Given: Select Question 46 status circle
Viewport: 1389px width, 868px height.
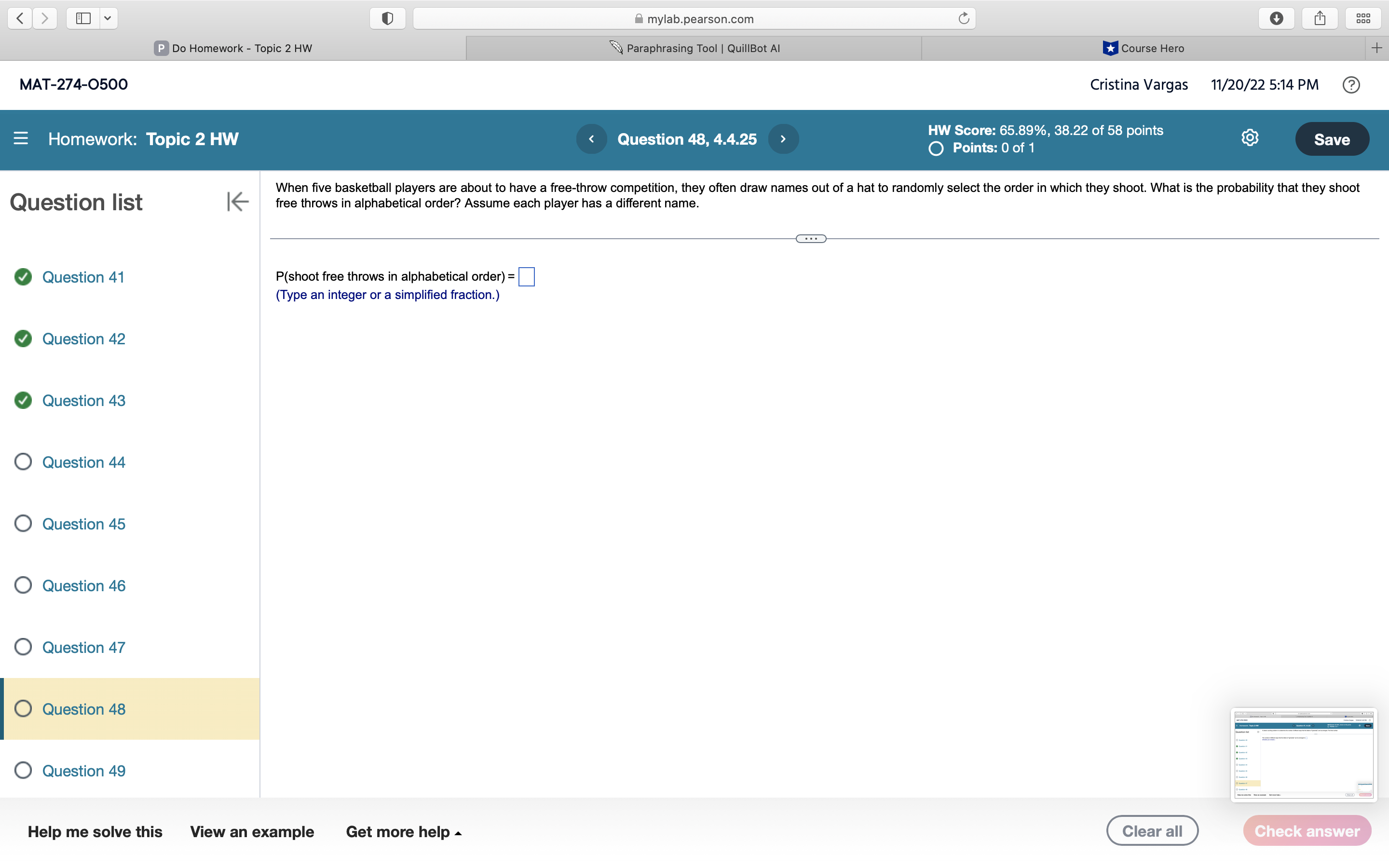Looking at the screenshot, I should [x=23, y=585].
